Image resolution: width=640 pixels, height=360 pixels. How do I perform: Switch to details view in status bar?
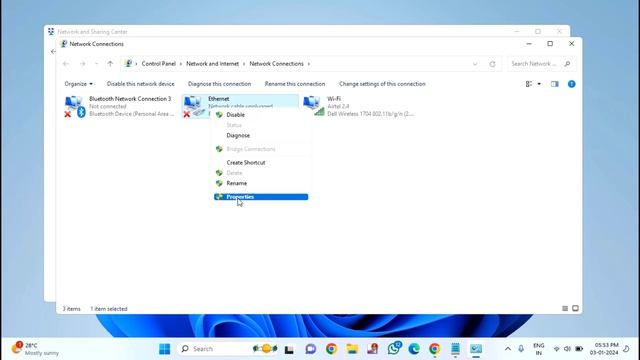coord(565,309)
